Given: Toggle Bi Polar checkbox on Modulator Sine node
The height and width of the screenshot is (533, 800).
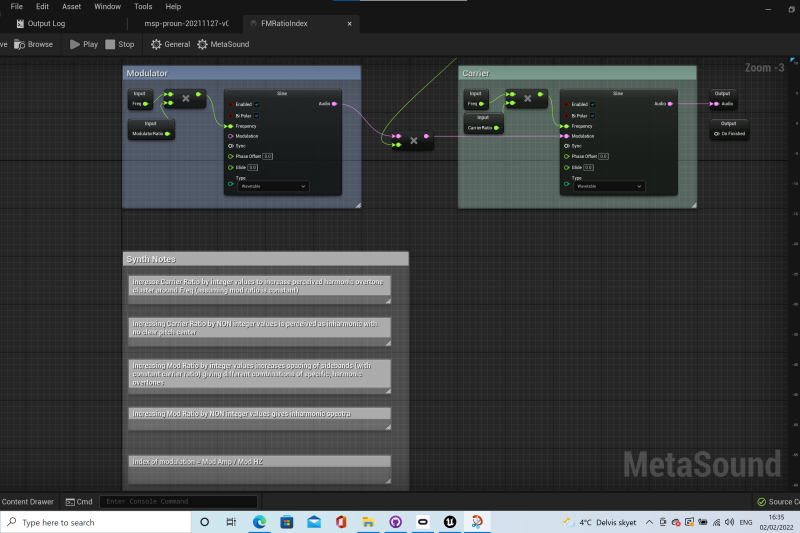Looking at the screenshot, I should (257, 115).
